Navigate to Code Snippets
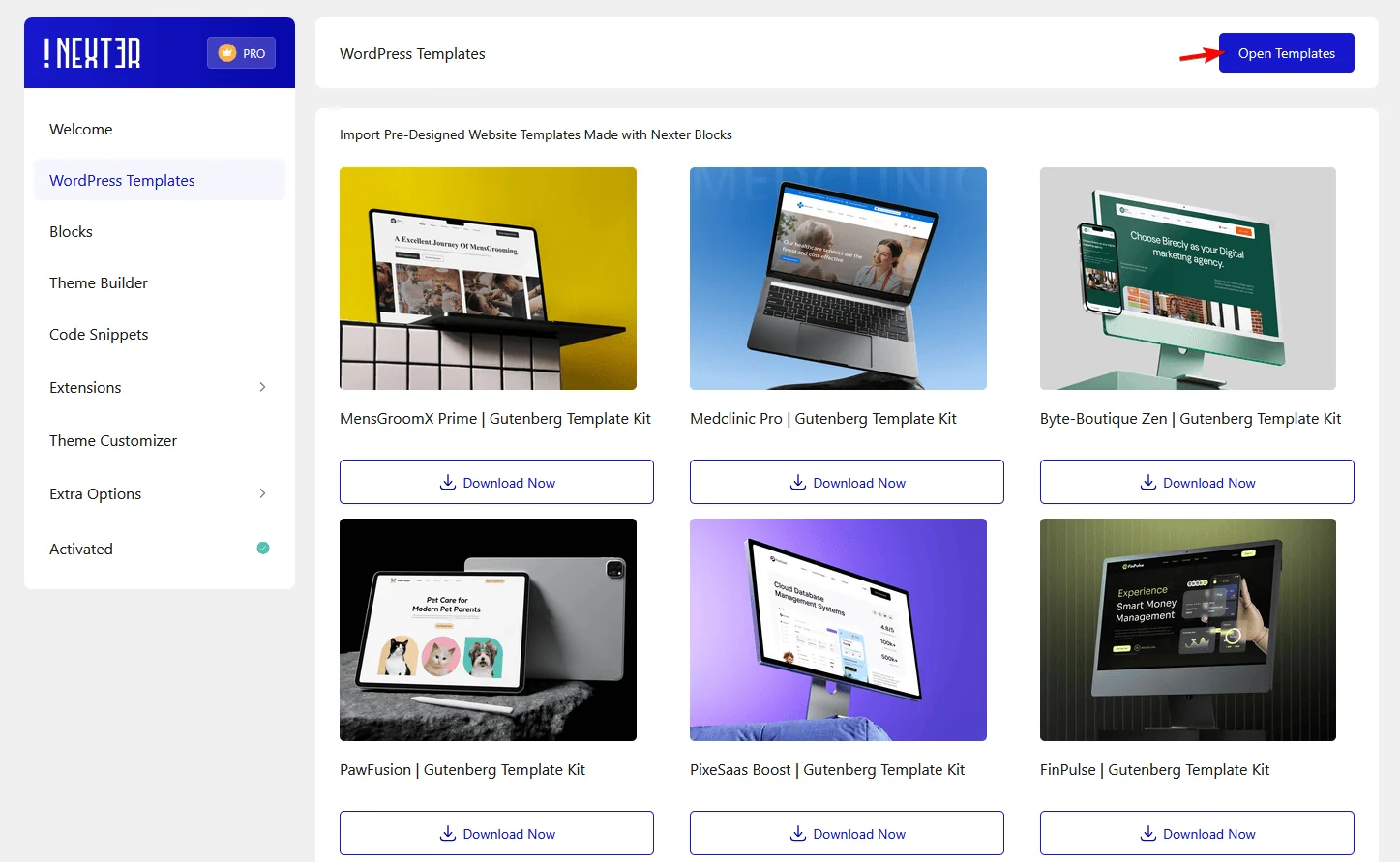Screen dimensions: 1400x862 tap(99, 335)
